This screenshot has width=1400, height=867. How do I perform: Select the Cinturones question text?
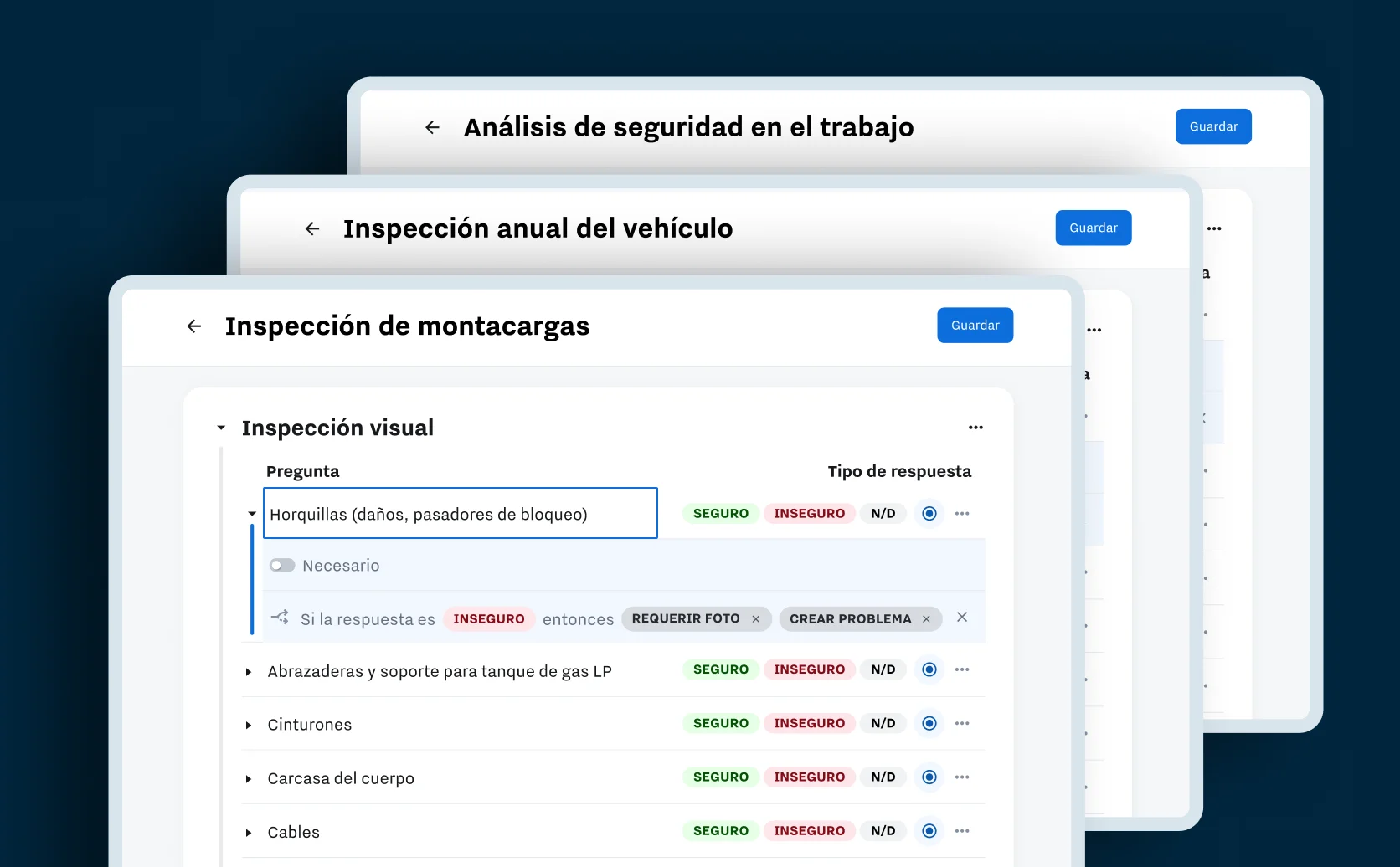point(310,725)
